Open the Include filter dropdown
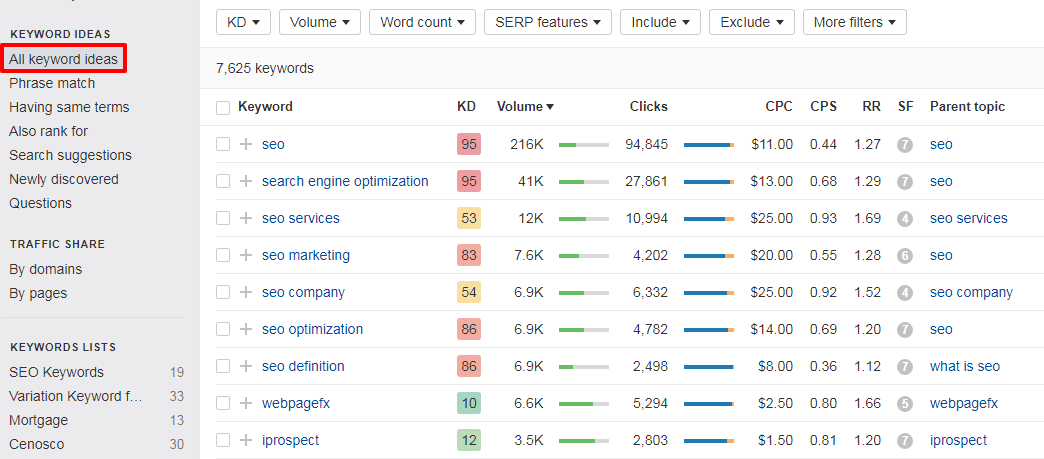1044x459 pixels. point(660,22)
